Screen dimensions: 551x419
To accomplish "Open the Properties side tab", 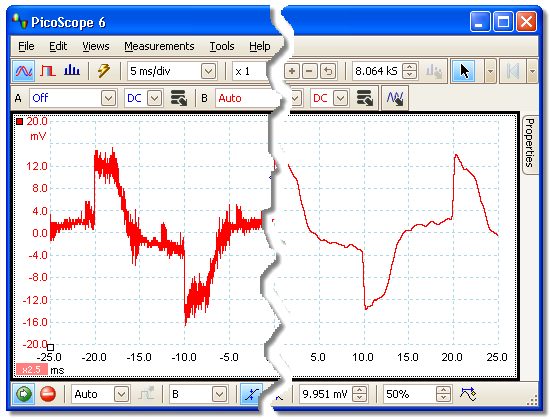I will (x=530, y=143).
